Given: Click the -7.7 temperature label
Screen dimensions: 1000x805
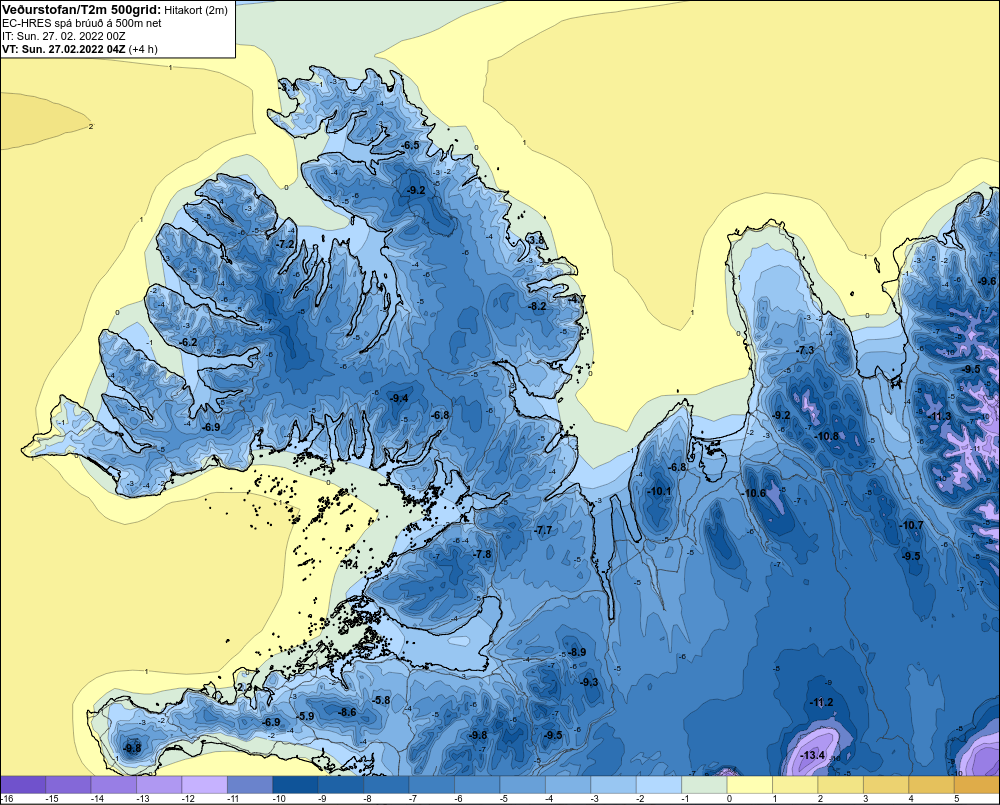Looking at the screenshot, I should pos(543,530).
